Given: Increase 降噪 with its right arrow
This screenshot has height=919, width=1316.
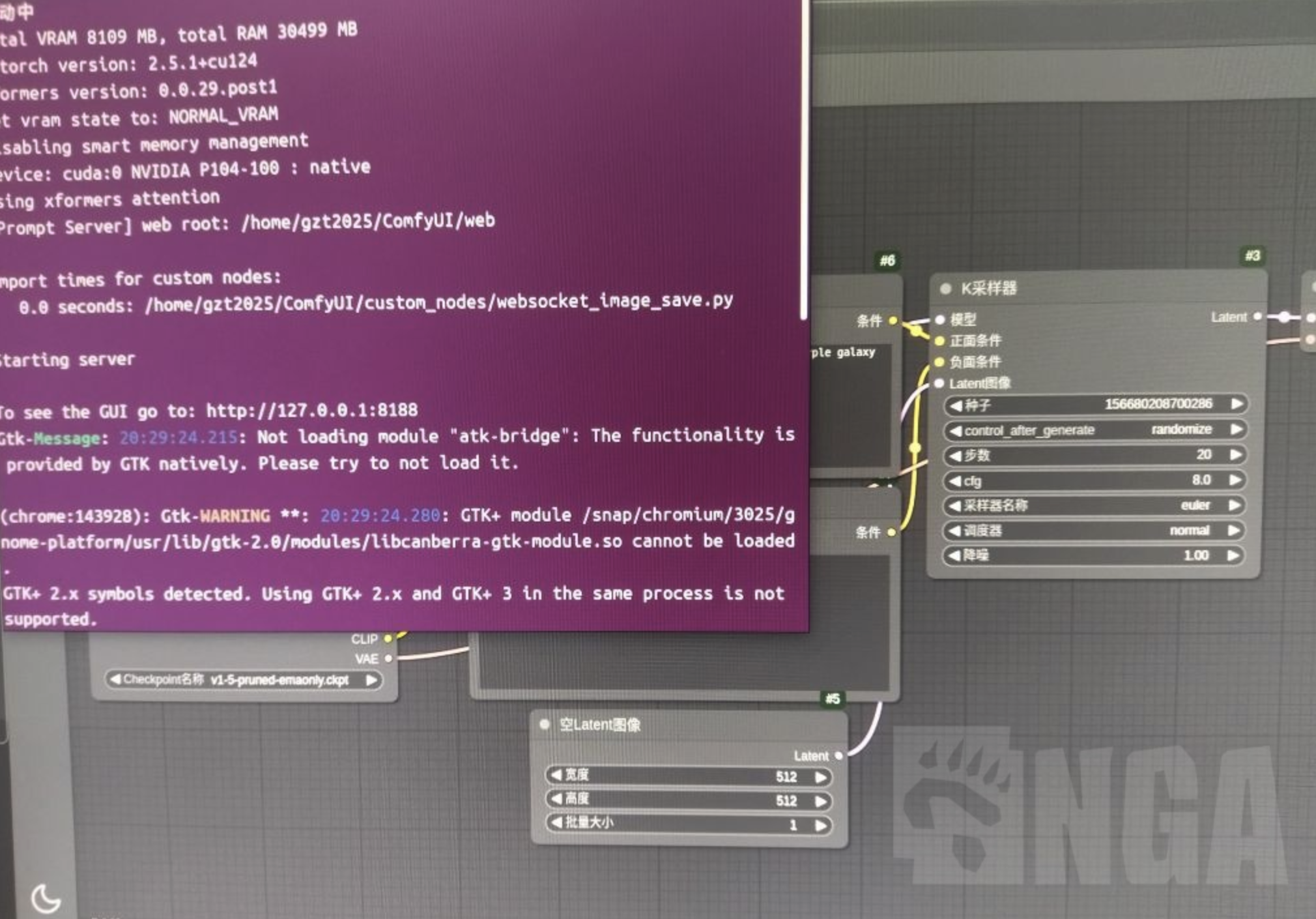Looking at the screenshot, I should tap(1233, 555).
